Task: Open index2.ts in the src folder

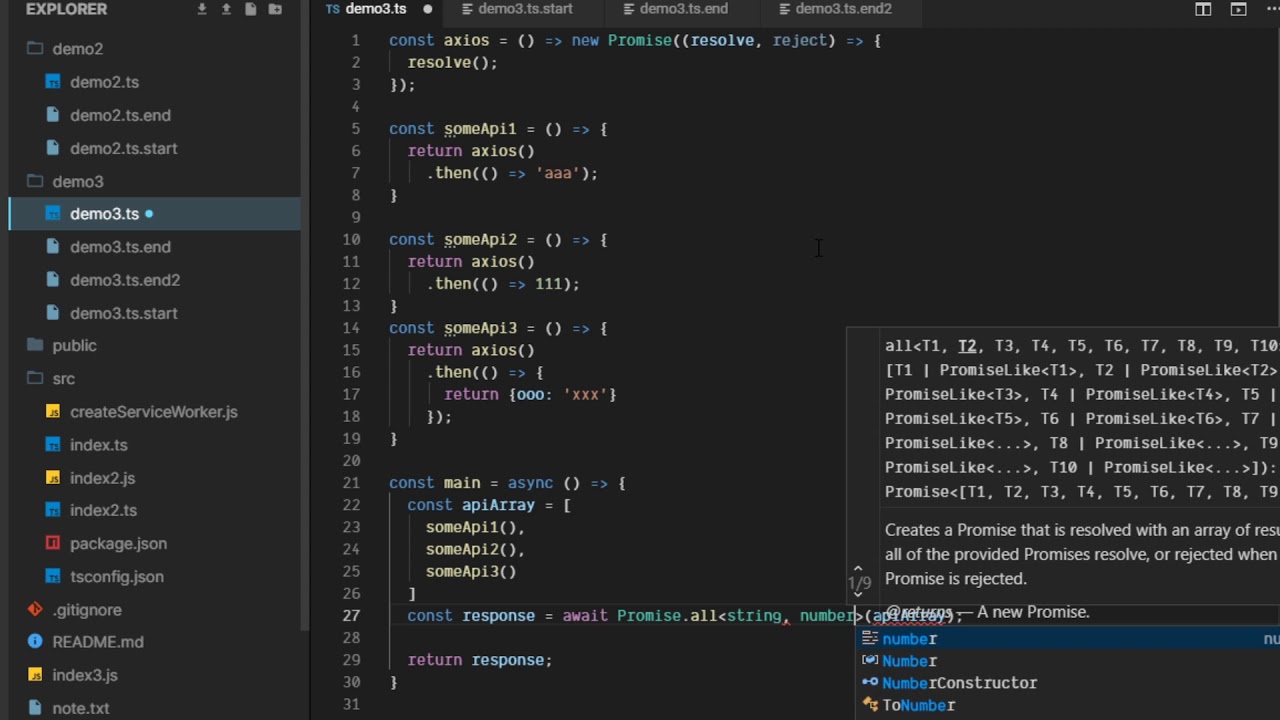Action: (103, 511)
